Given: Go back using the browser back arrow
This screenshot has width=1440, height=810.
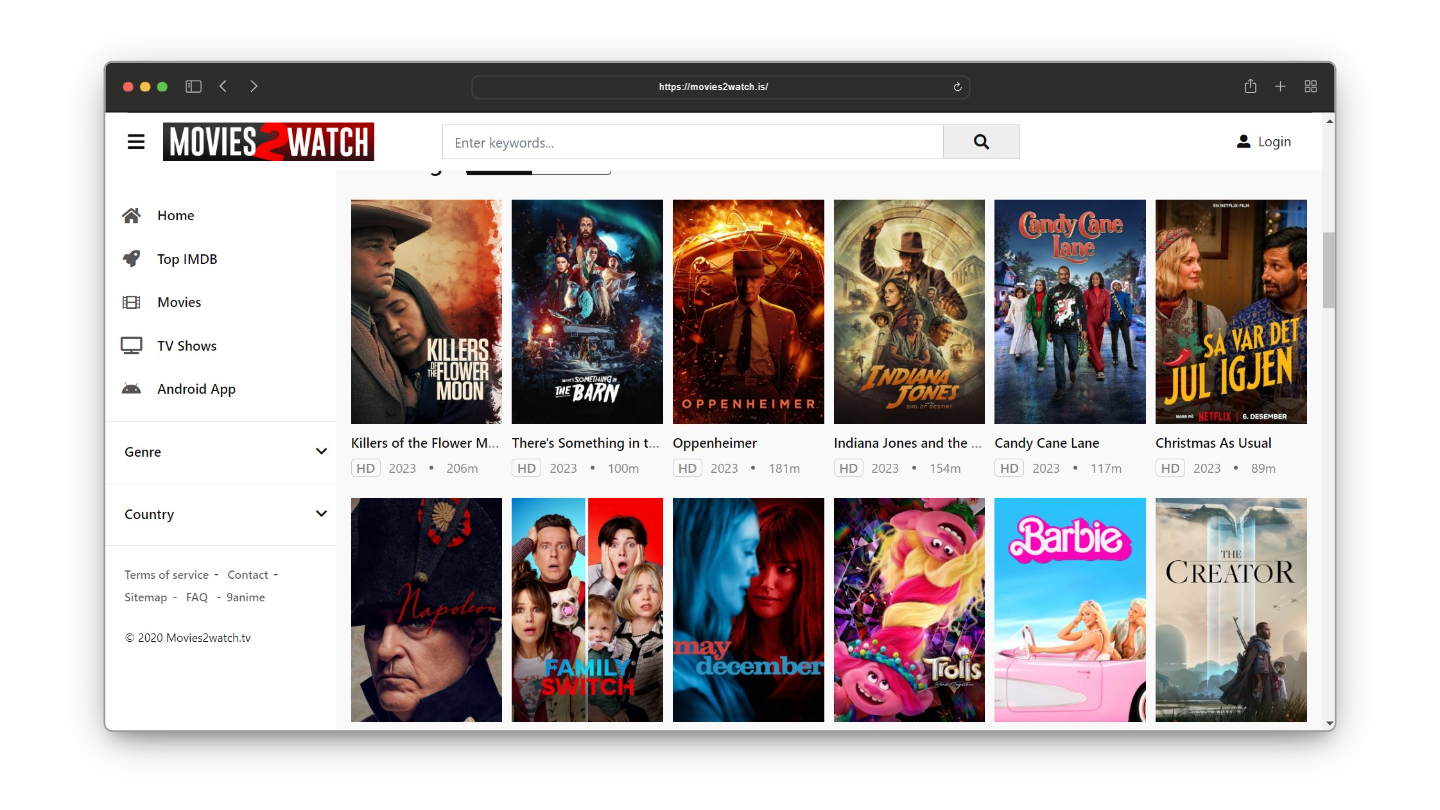Looking at the screenshot, I should (x=223, y=87).
